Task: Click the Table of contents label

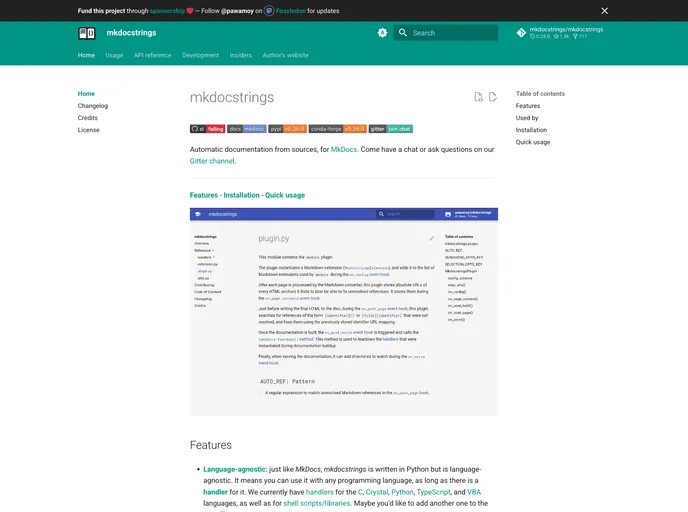Action: coord(540,93)
